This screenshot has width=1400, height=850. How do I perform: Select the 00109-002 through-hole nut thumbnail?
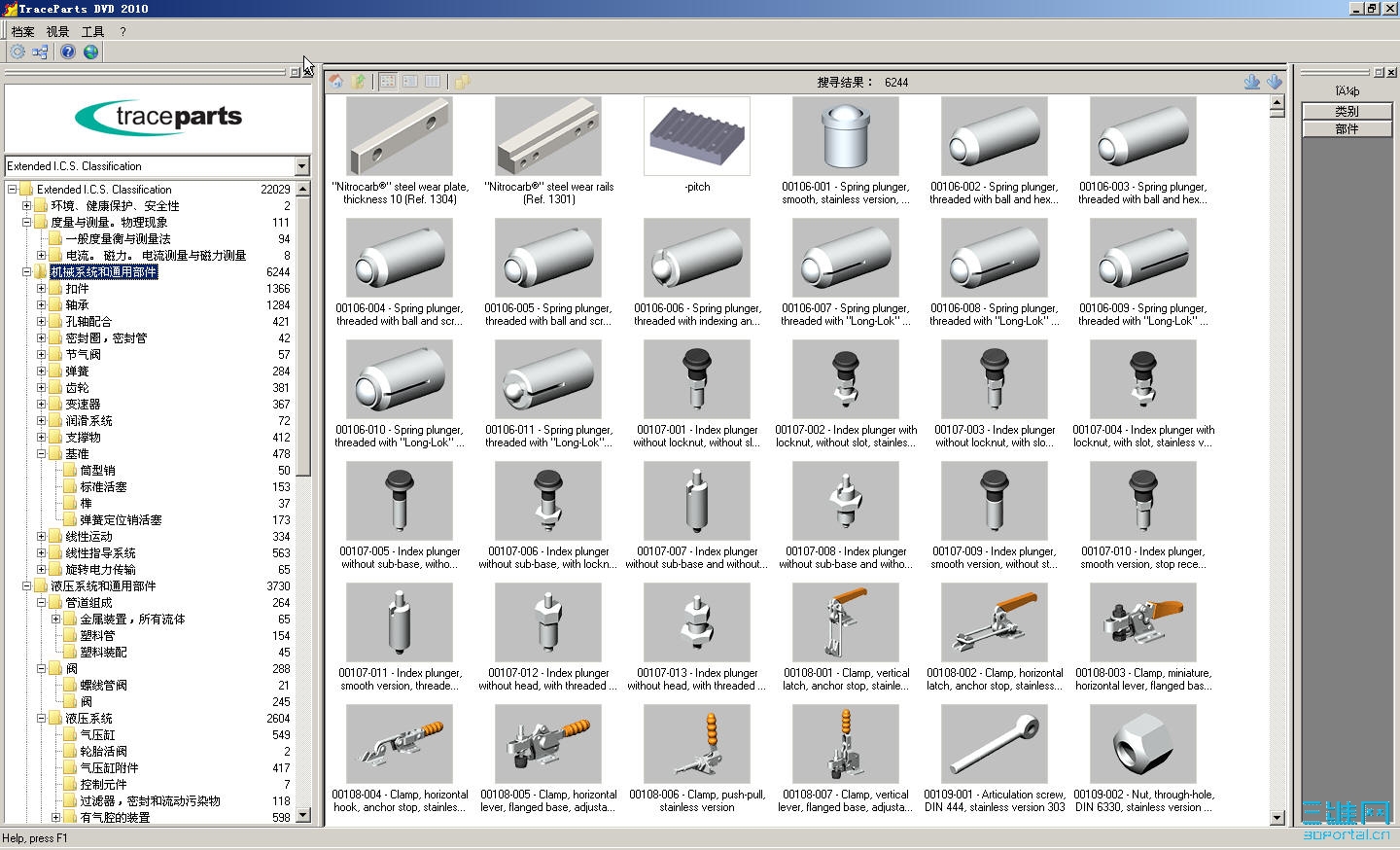point(1143,744)
